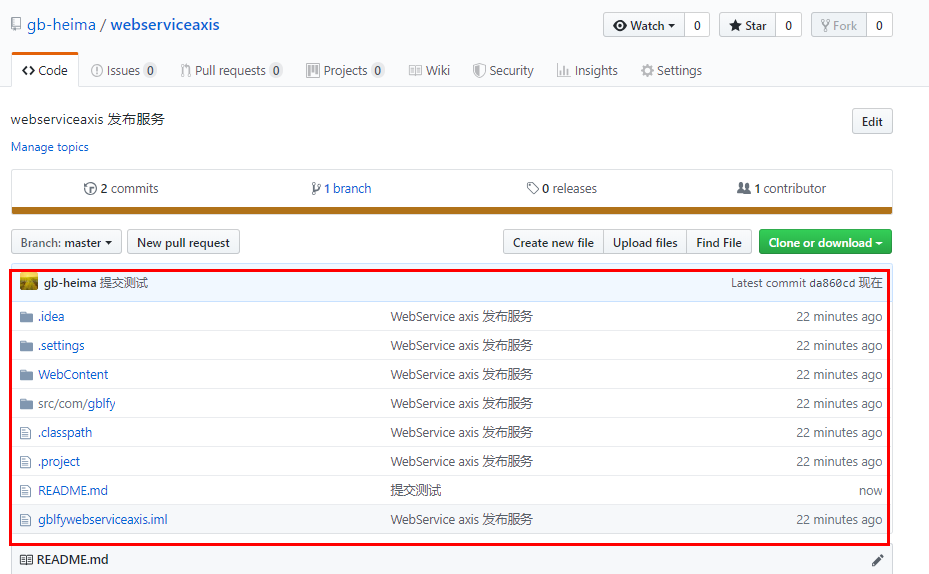This screenshot has height=574, width=929.
Task: Click the watchers count next to Watch
Action: 697,25
